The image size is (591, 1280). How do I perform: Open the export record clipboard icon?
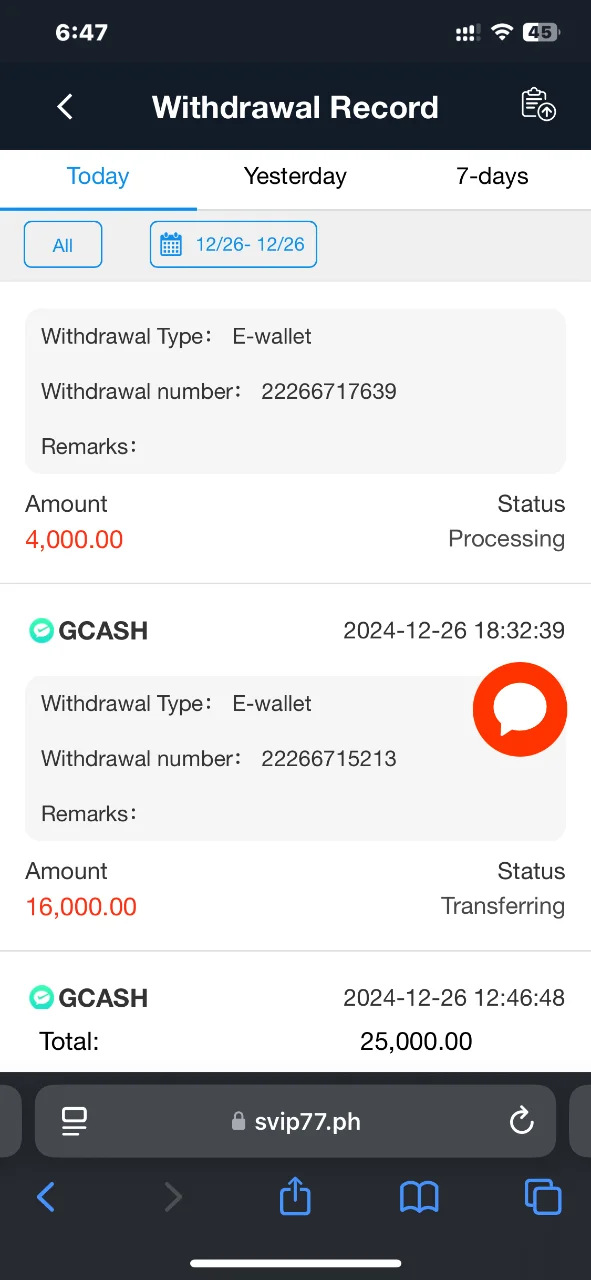(x=539, y=106)
